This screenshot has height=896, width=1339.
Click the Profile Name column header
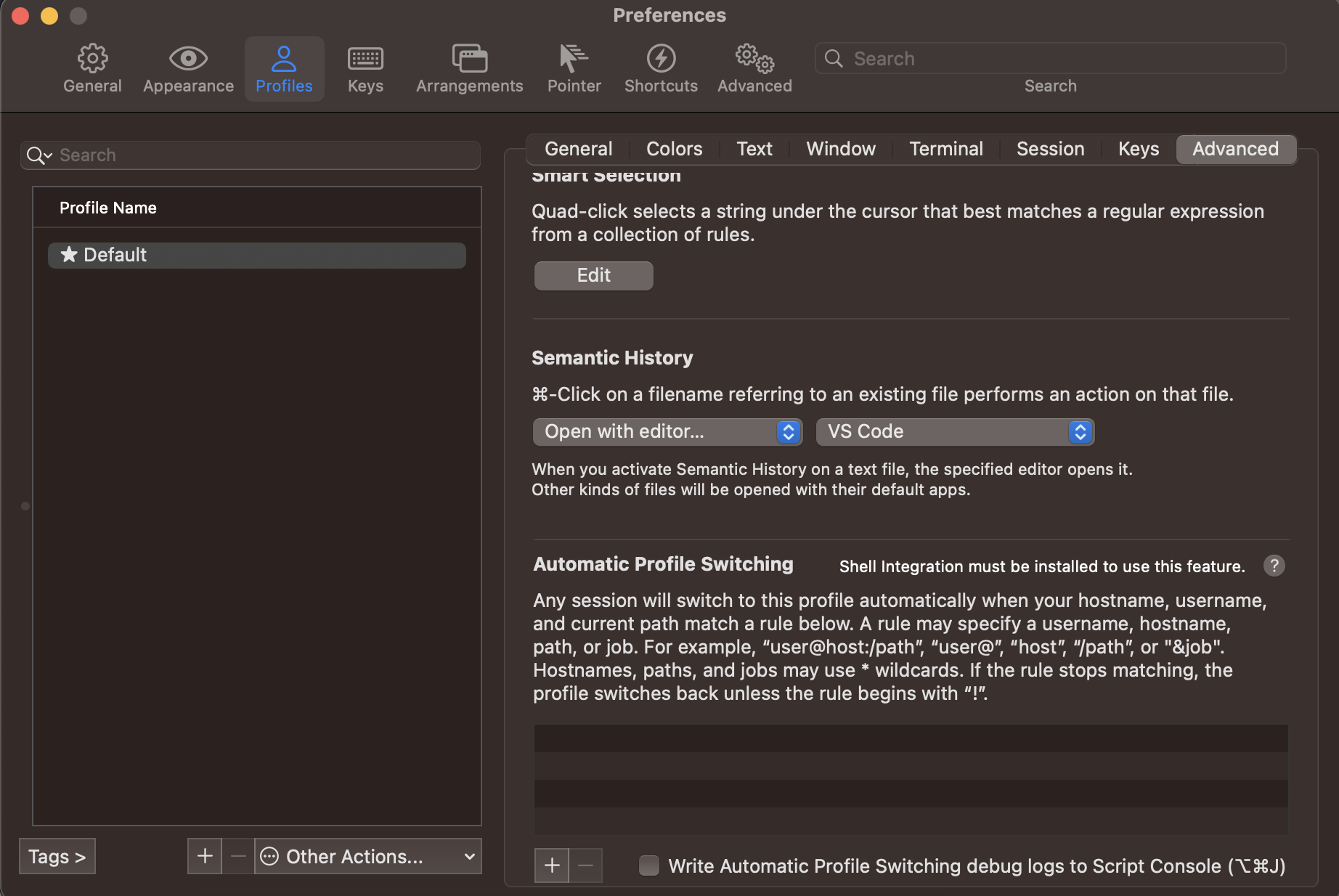(x=257, y=208)
